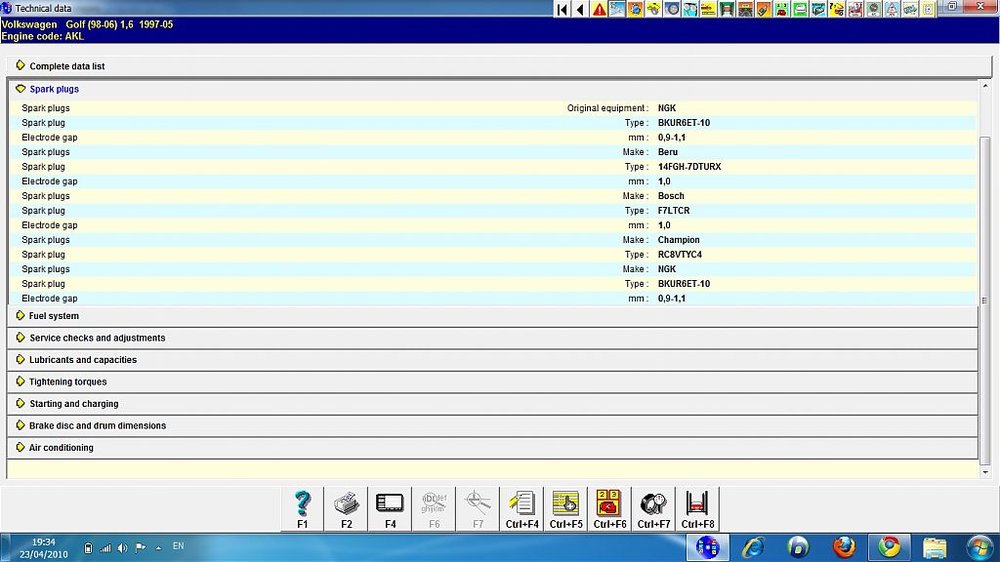This screenshot has height=562, width=1000.
Task: Select spark plug type 14FGH-7DTURX
Action: point(689,167)
